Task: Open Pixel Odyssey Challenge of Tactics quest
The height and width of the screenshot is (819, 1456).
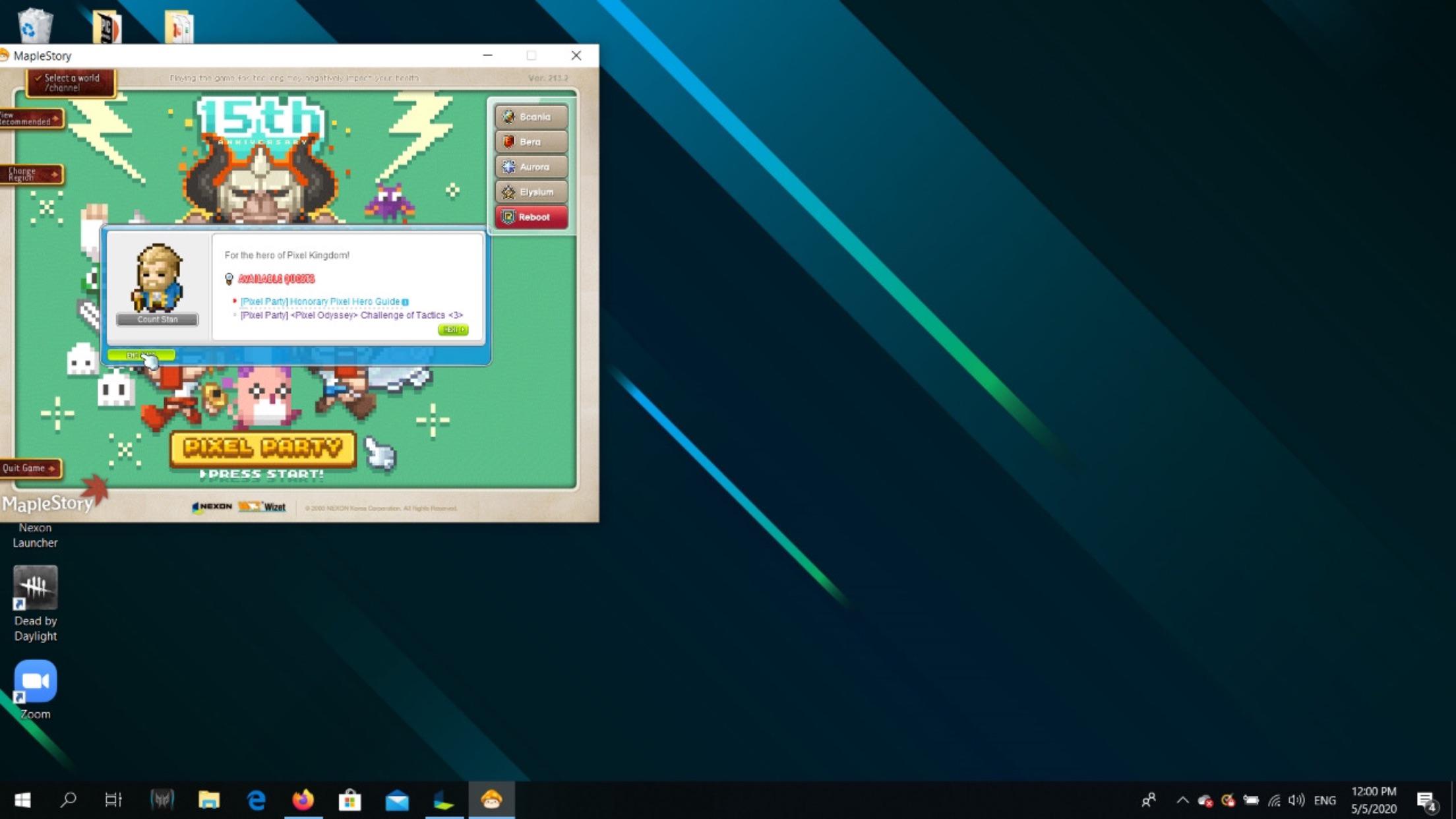Action: pos(351,315)
